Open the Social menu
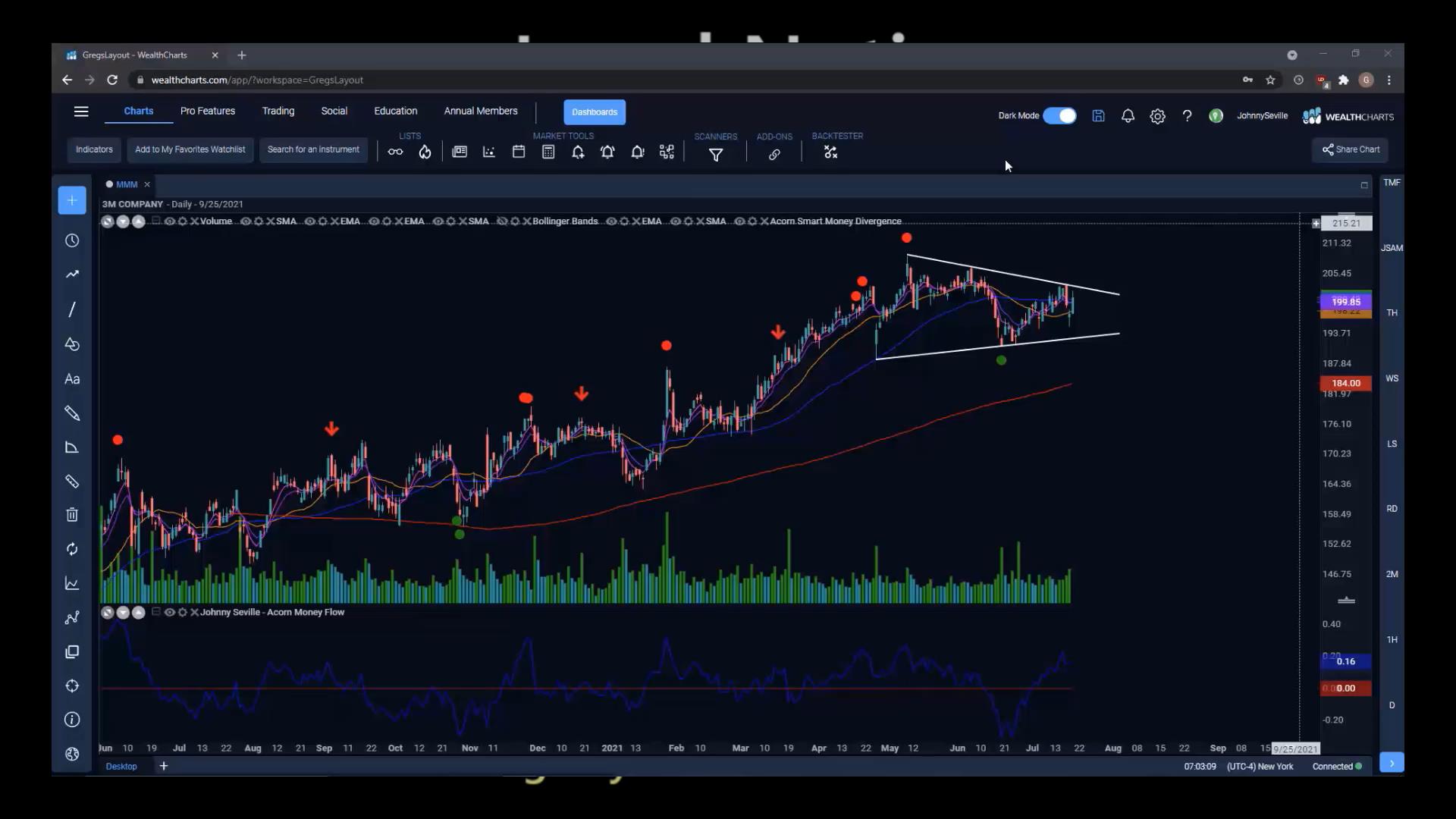The height and width of the screenshot is (819, 1456). point(334,111)
